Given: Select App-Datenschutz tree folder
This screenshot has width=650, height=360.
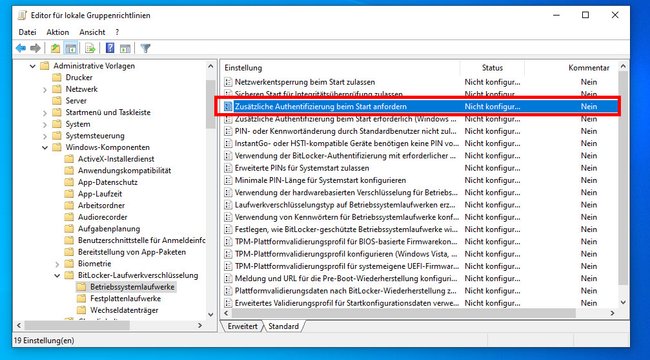Looking at the screenshot, I should [108, 182].
